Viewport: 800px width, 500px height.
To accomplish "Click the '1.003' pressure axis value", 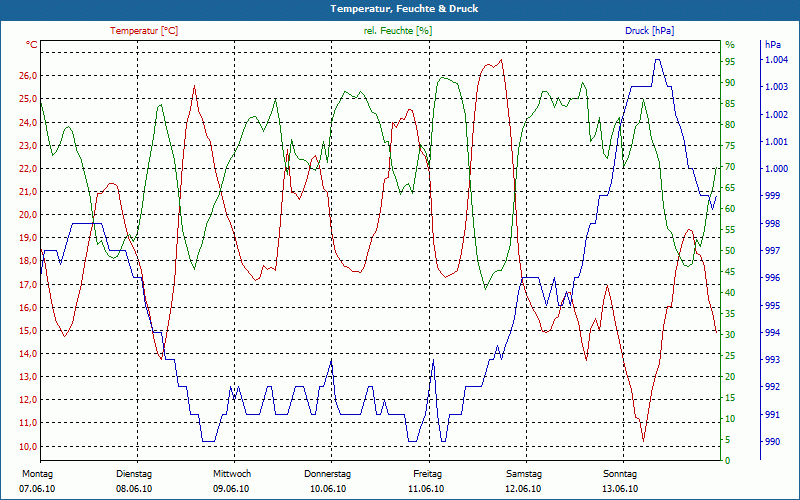I will point(776,87).
